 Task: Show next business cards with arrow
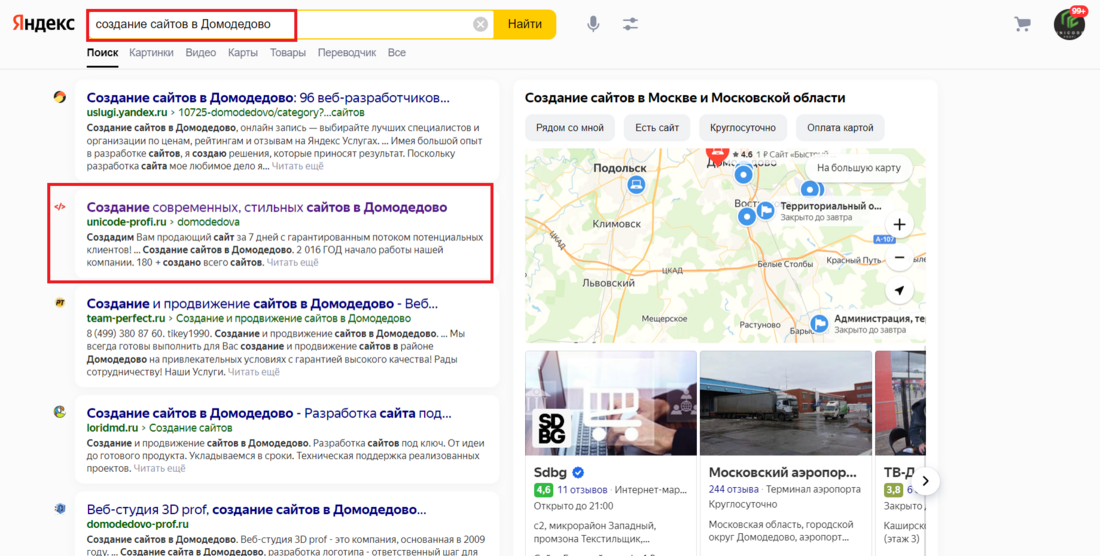pyautogui.click(x=925, y=481)
